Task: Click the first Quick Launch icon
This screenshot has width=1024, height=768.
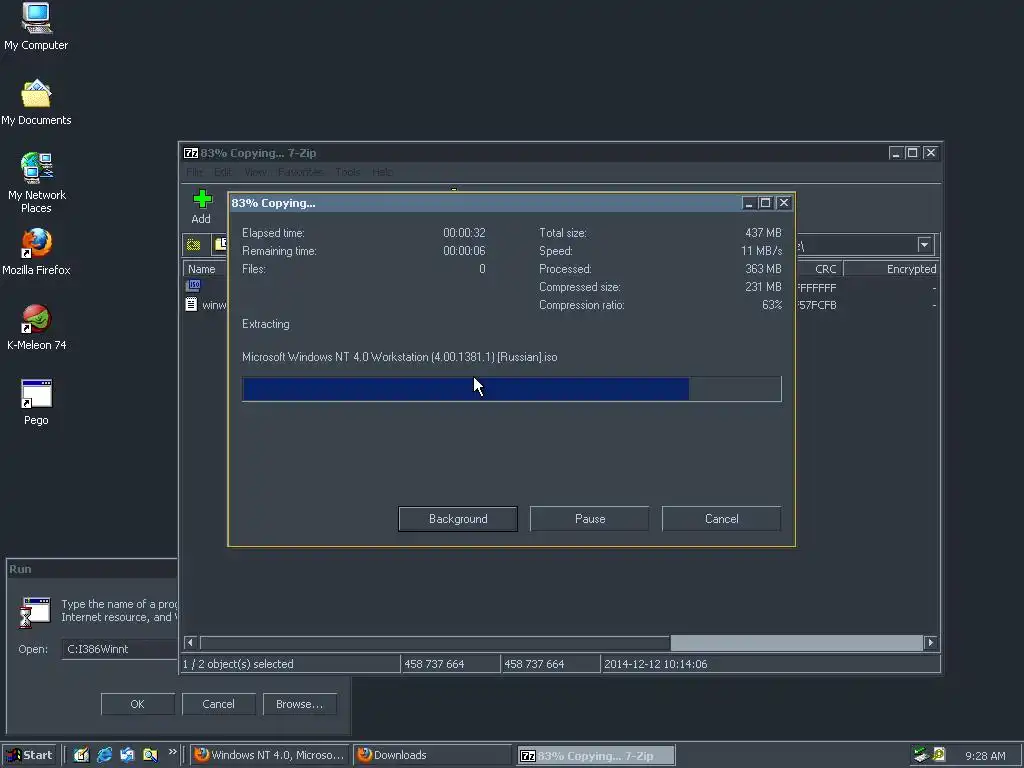Action: pos(81,755)
